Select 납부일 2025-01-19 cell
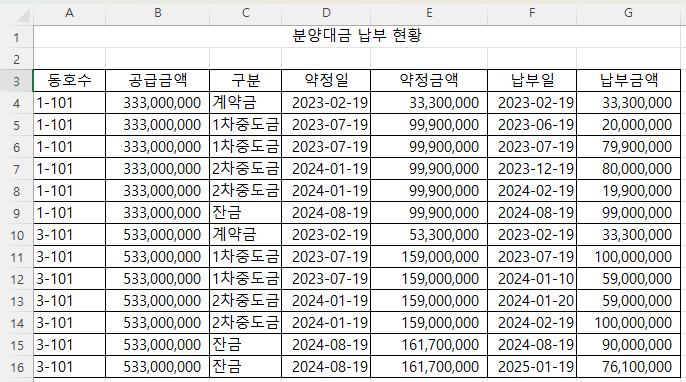Viewport: 686px width, 382px height. 532,367
